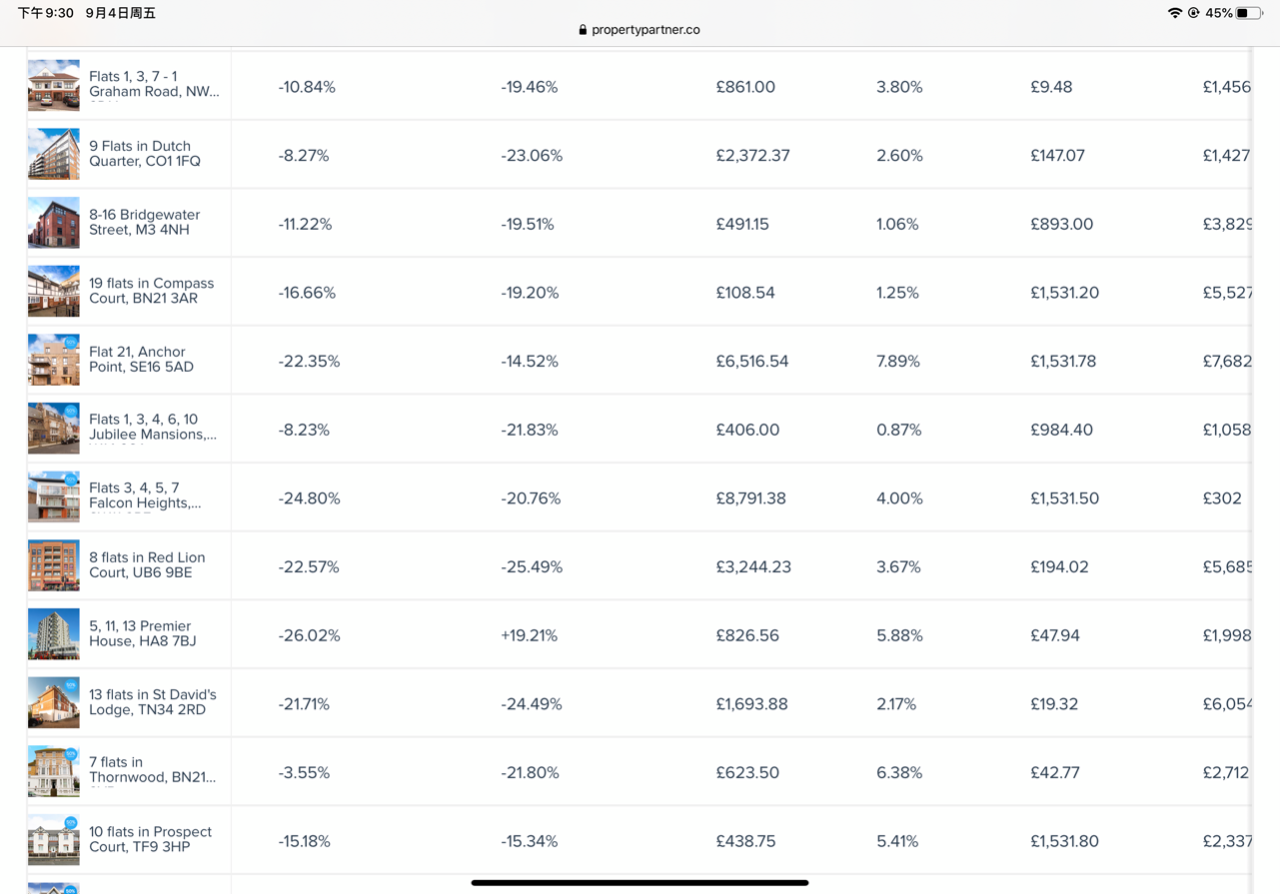The image size is (1280, 894).
Task: Open the Dutch Quarter property thumbnail
Action: tap(54, 154)
